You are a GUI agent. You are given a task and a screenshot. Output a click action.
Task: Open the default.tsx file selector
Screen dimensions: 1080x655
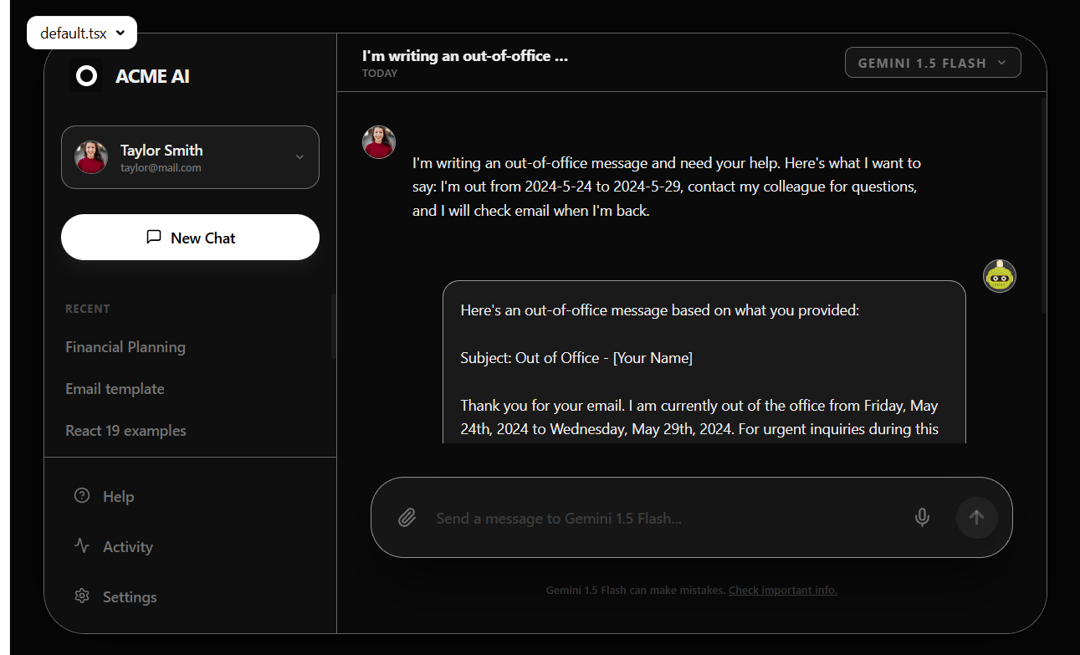coord(82,33)
